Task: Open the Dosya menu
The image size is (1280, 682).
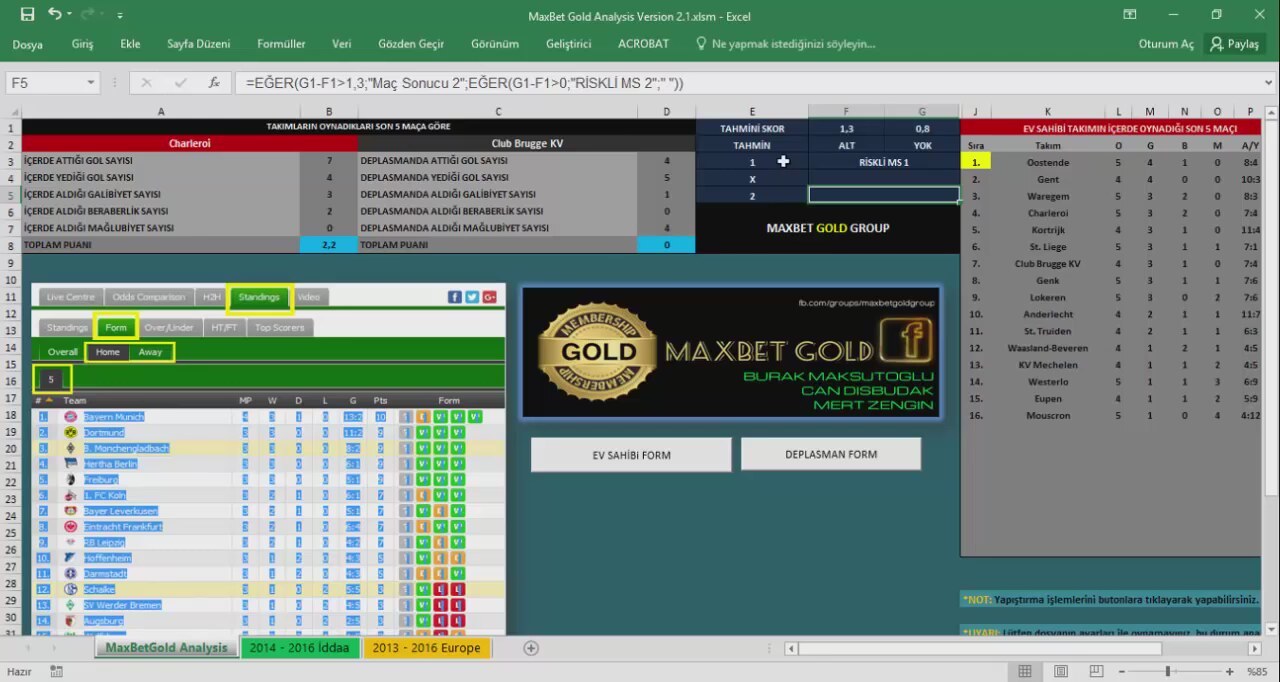Action: (x=28, y=44)
